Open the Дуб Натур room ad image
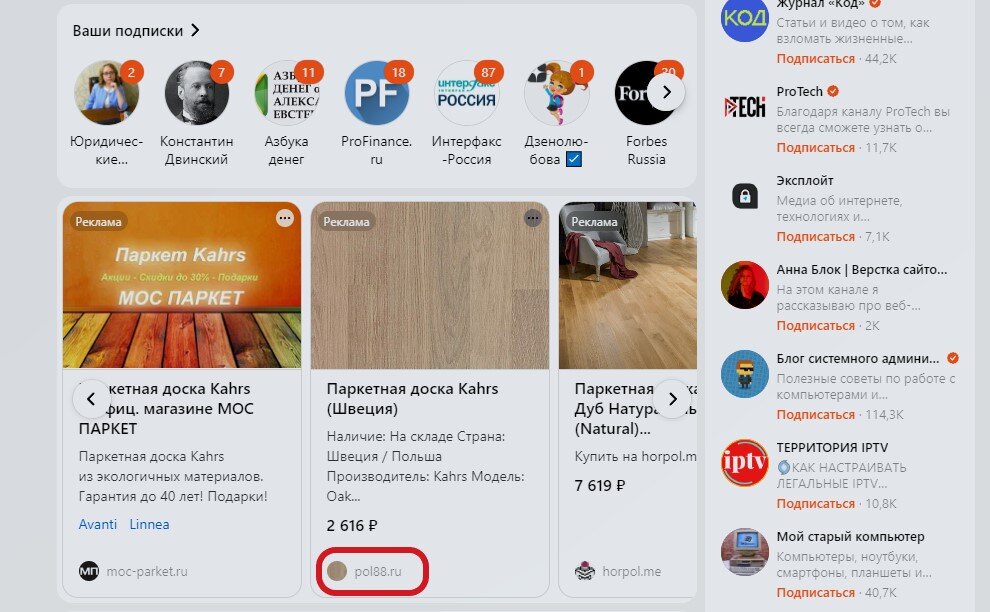The width and height of the screenshot is (990, 612). point(628,285)
